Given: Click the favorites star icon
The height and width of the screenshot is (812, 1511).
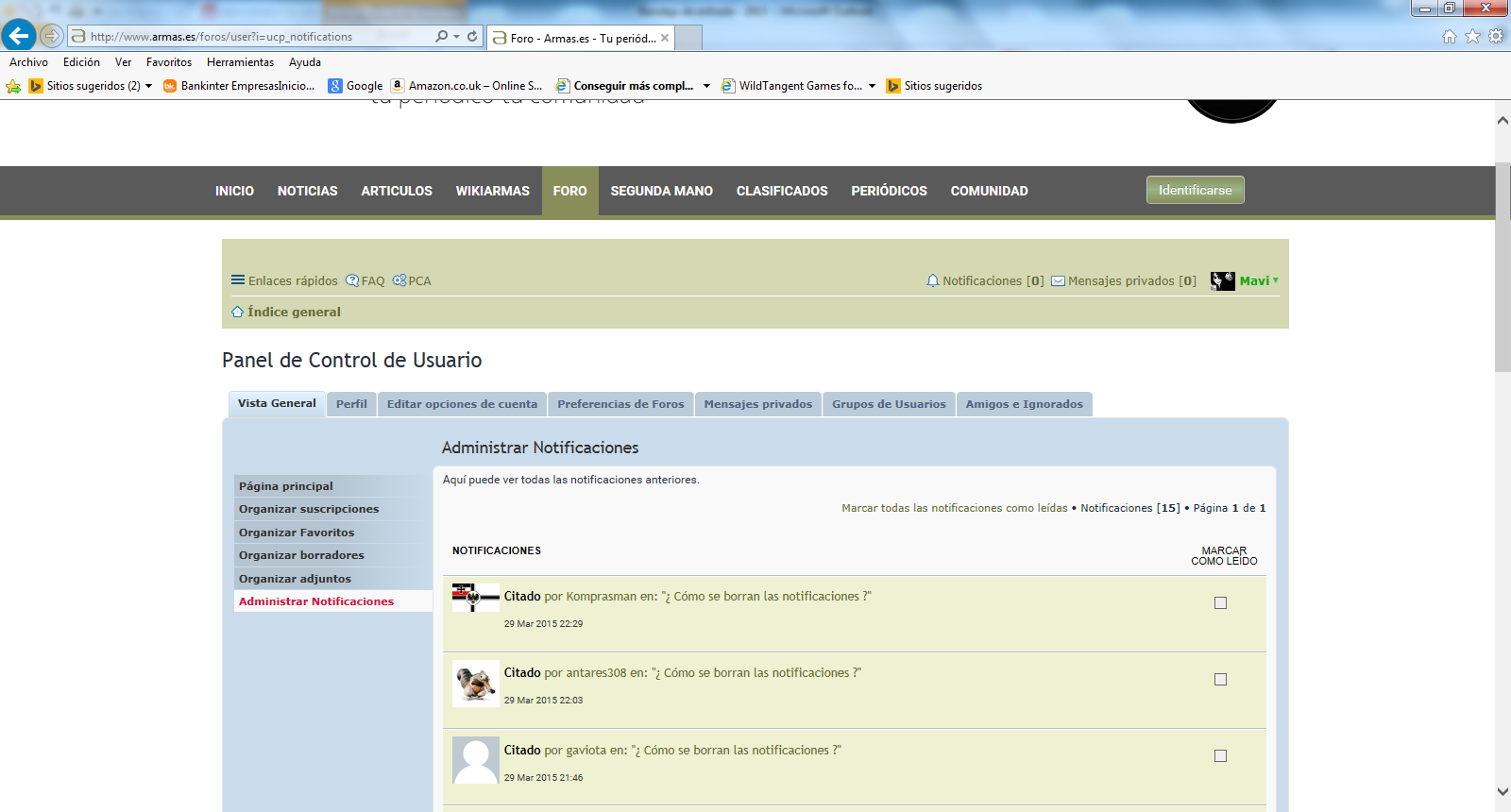Looking at the screenshot, I should tap(1472, 37).
